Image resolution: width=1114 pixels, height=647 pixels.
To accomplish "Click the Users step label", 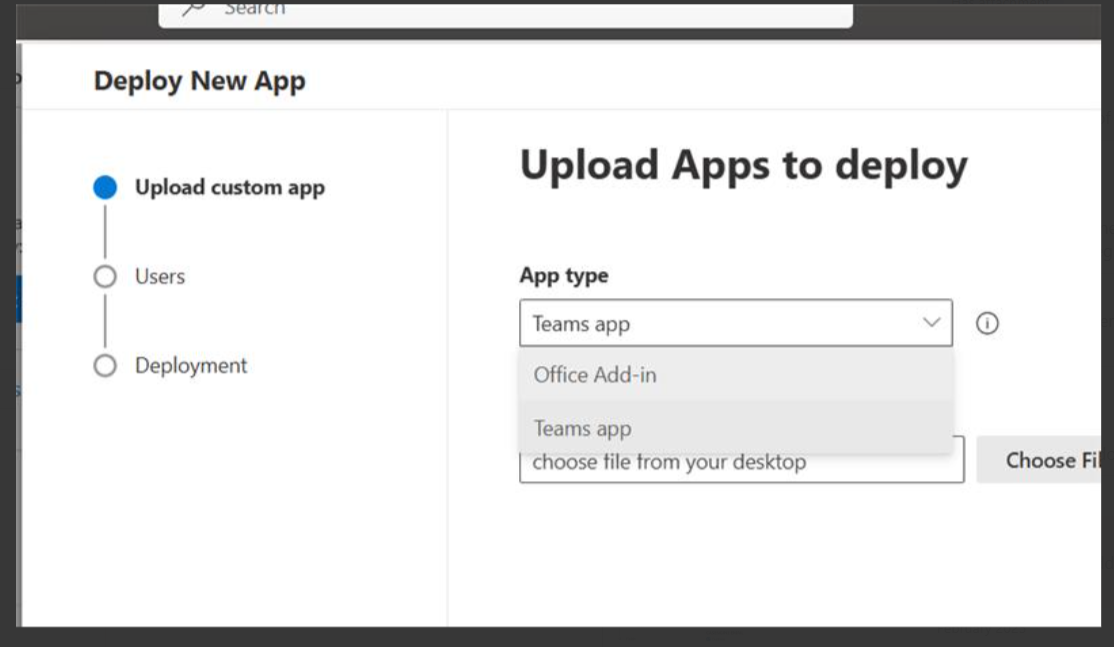I will pyautogui.click(x=160, y=276).
